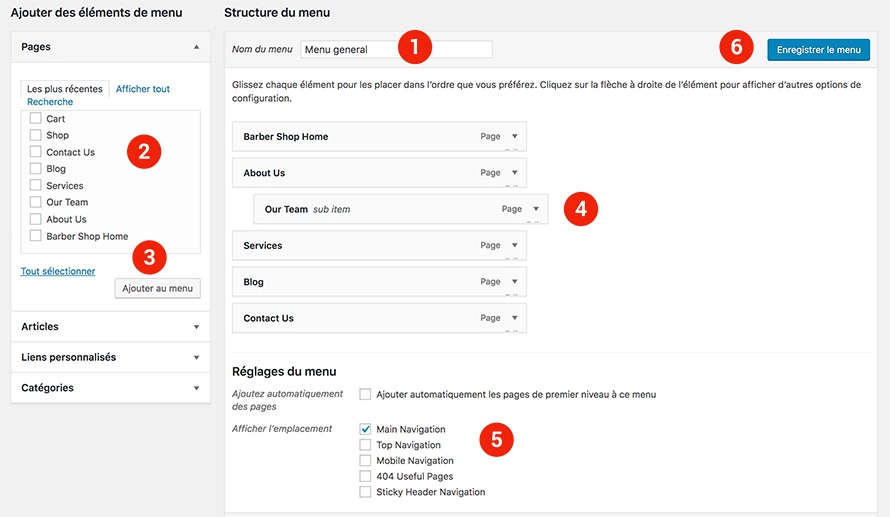Screen dimensions: 890x517
Task: Switch to Afficher tout tab
Action: (142, 89)
